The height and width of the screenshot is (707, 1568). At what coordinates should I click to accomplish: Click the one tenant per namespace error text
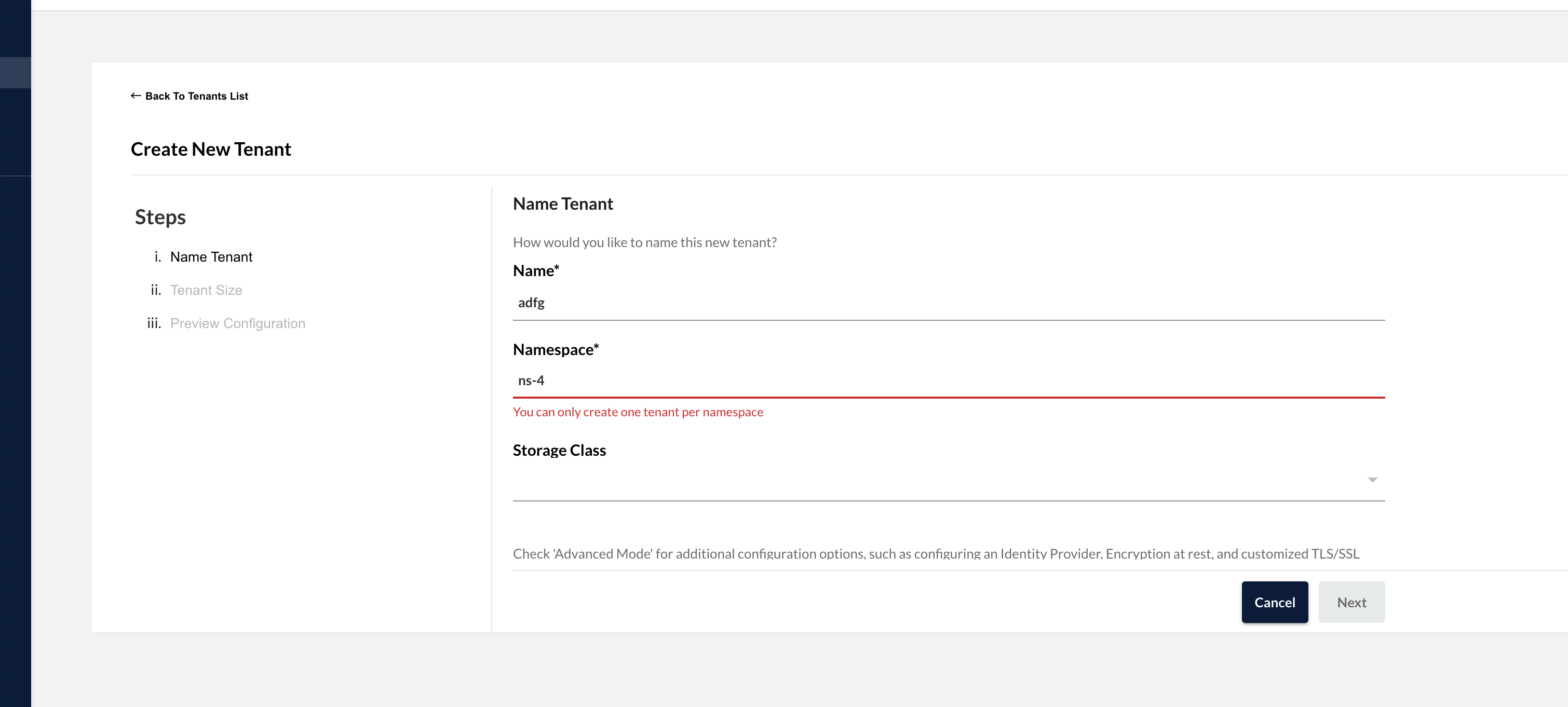[637, 412]
